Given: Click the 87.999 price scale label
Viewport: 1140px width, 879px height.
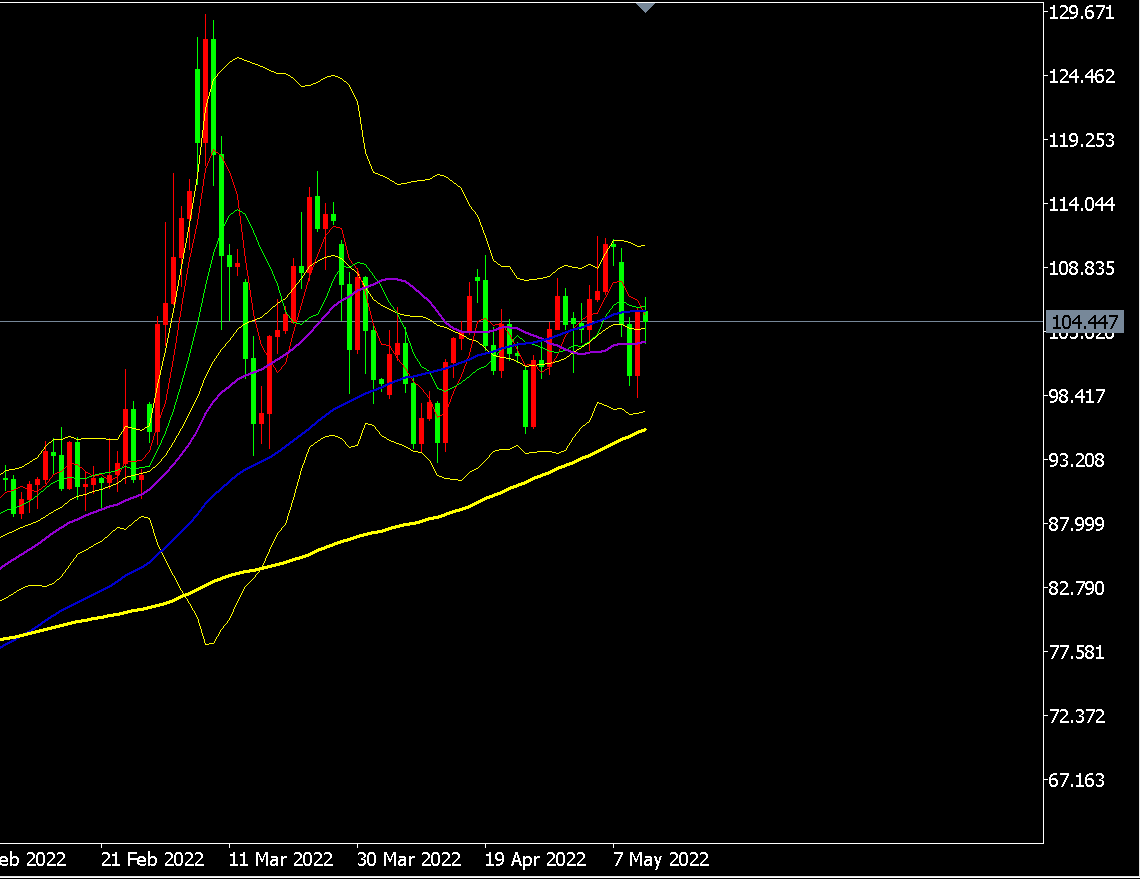Looking at the screenshot, I should pyautogui.click(x=1077, y=524).
